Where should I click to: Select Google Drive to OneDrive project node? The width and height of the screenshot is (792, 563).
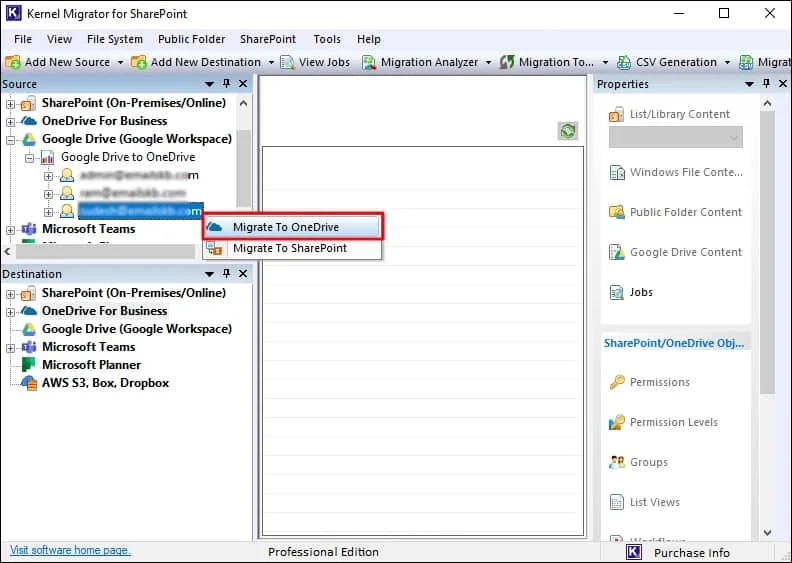(x=128, y=157)
